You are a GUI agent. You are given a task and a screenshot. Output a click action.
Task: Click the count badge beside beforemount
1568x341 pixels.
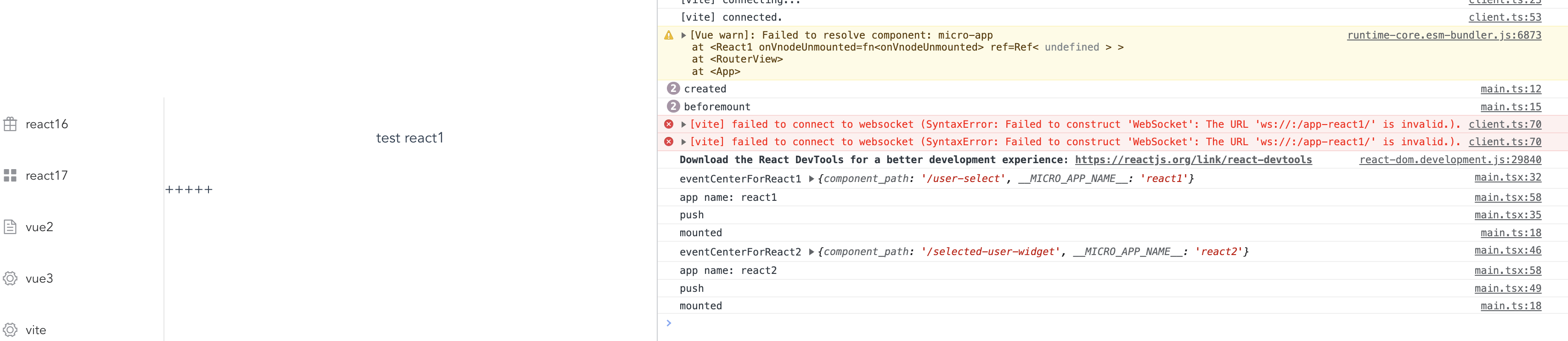click(673, 107)
